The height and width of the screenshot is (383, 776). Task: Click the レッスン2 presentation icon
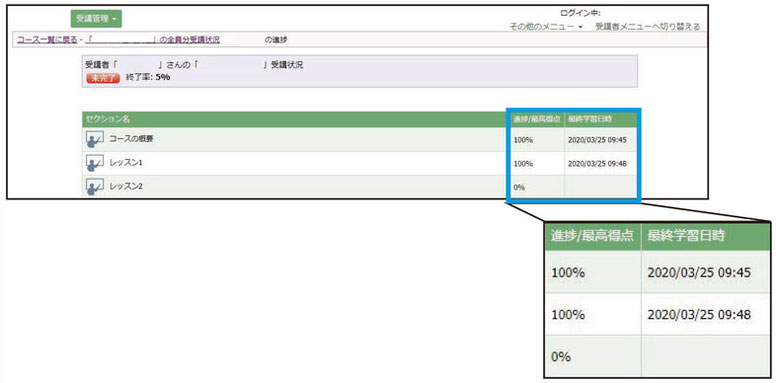(95, 187)
